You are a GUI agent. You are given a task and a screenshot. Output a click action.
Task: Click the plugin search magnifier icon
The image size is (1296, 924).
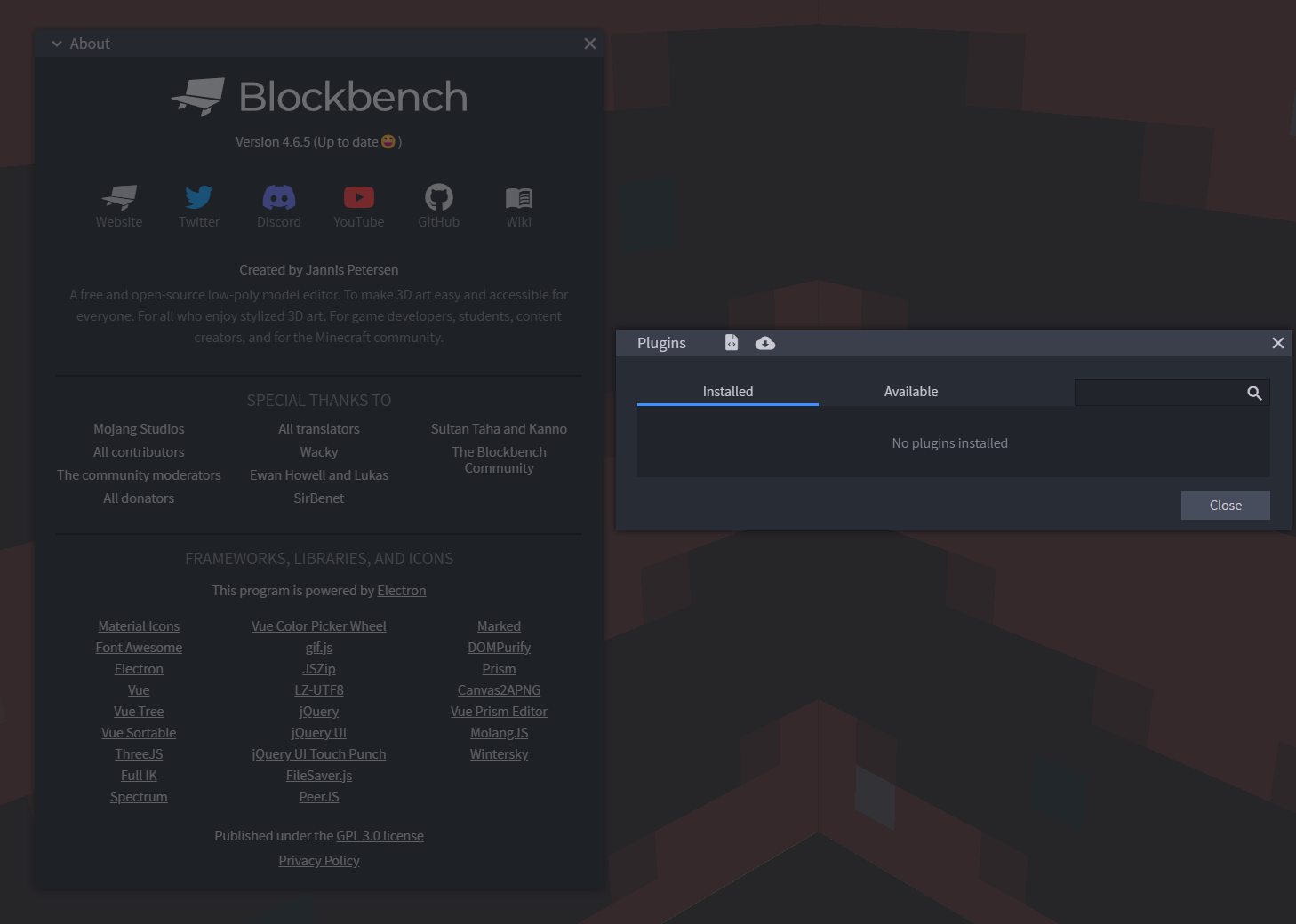[1254, 393]
